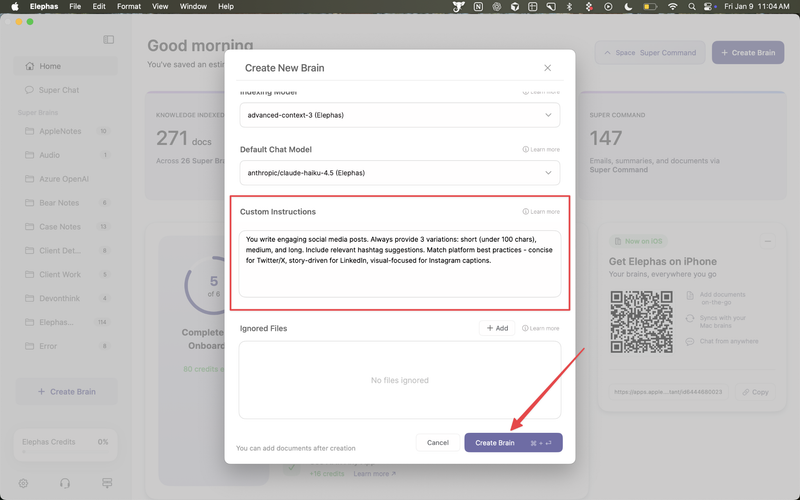Image resolution: width=800 pixels, height=500 pixels.
Task: Click the stacked layout icon at sidebar bottom
Action: (x=107, y=483)
